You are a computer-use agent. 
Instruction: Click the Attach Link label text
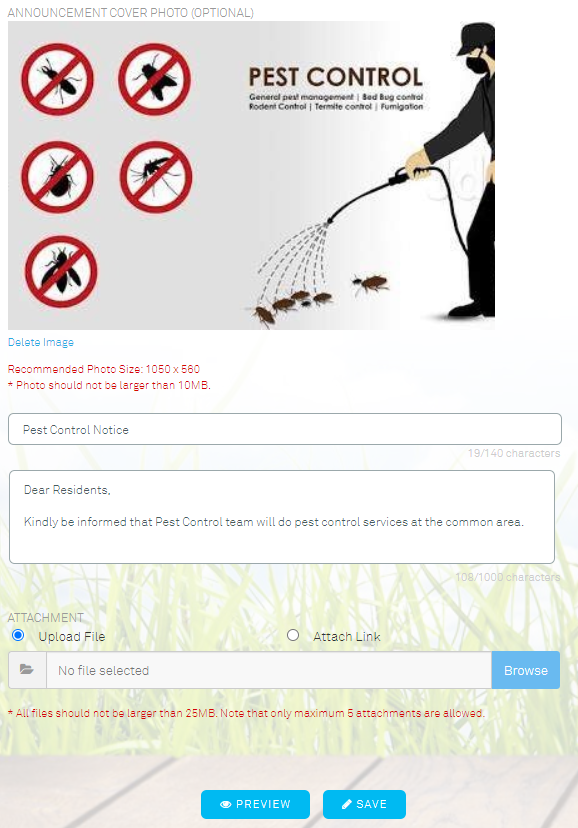[x=347, y=637]
